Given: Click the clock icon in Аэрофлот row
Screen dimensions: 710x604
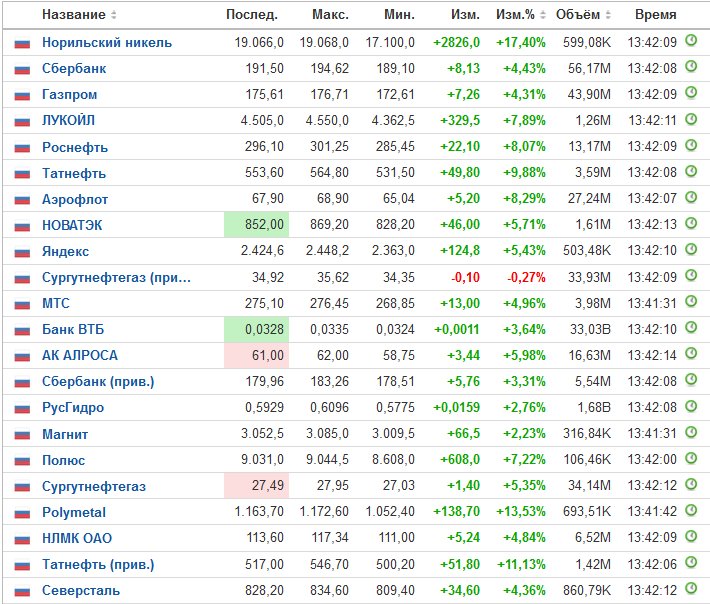Looking at the screenshot, I should [x=691, y=197].
